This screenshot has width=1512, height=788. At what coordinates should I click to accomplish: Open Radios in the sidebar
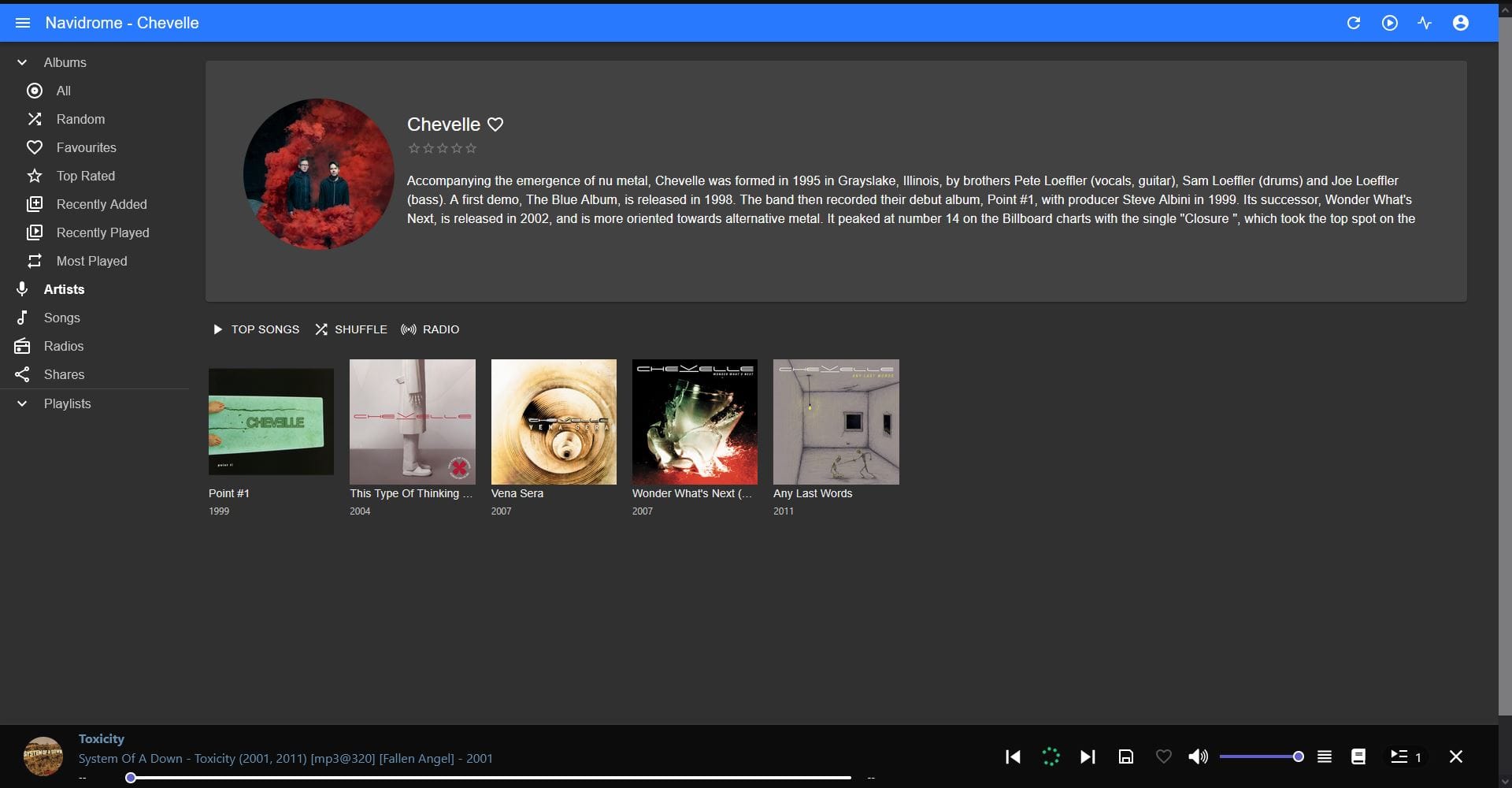(x=94, y=346)
